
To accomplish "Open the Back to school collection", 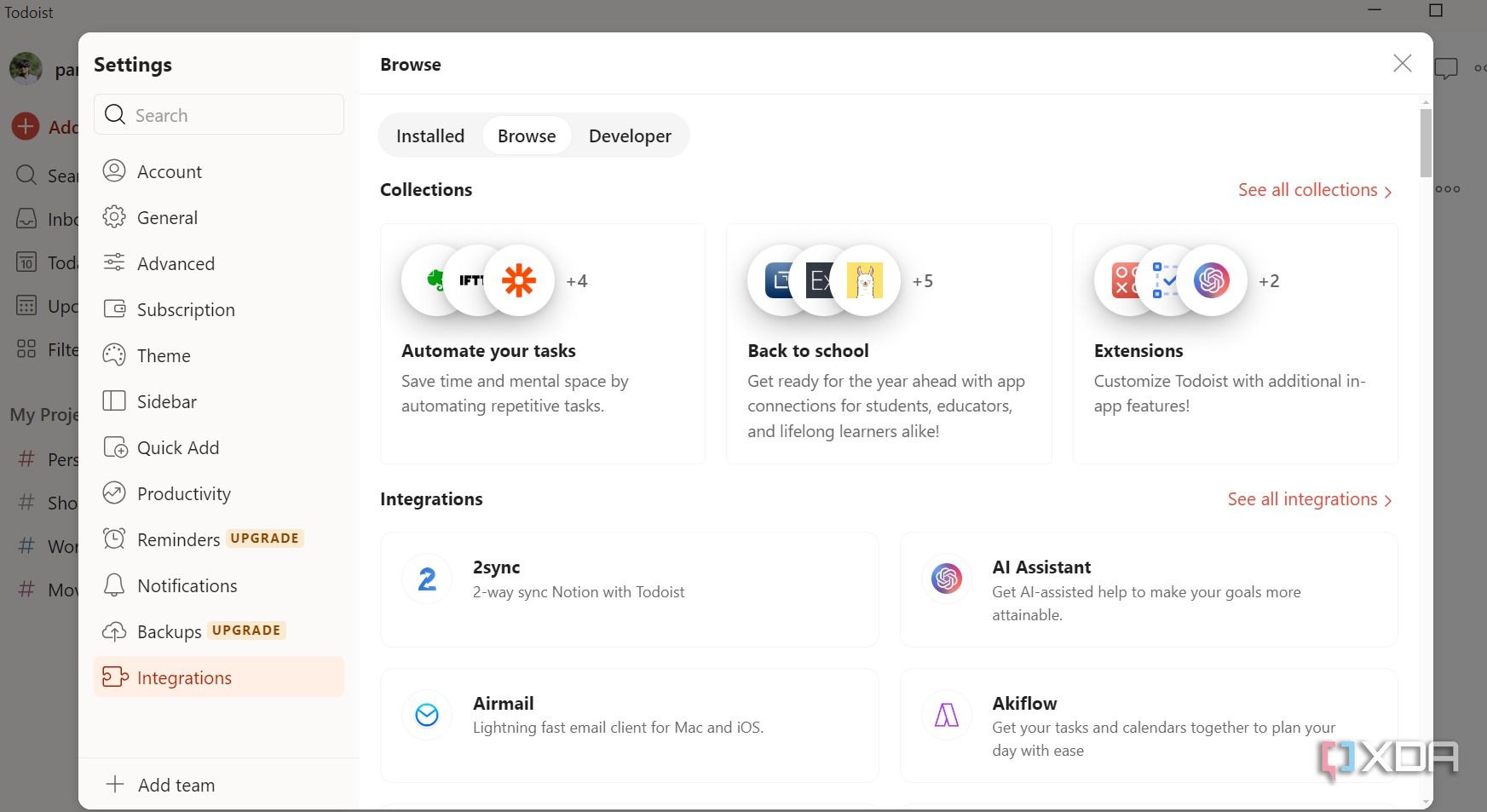I will (x=888, y=343).
